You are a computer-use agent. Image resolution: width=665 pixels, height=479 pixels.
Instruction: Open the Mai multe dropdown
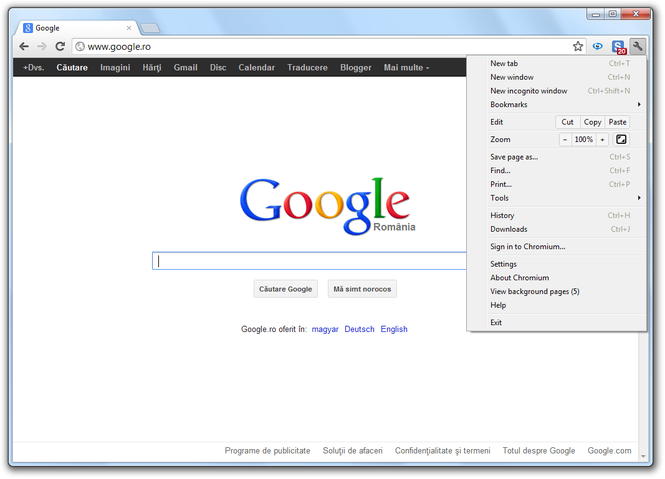click(x=406, y=67)
